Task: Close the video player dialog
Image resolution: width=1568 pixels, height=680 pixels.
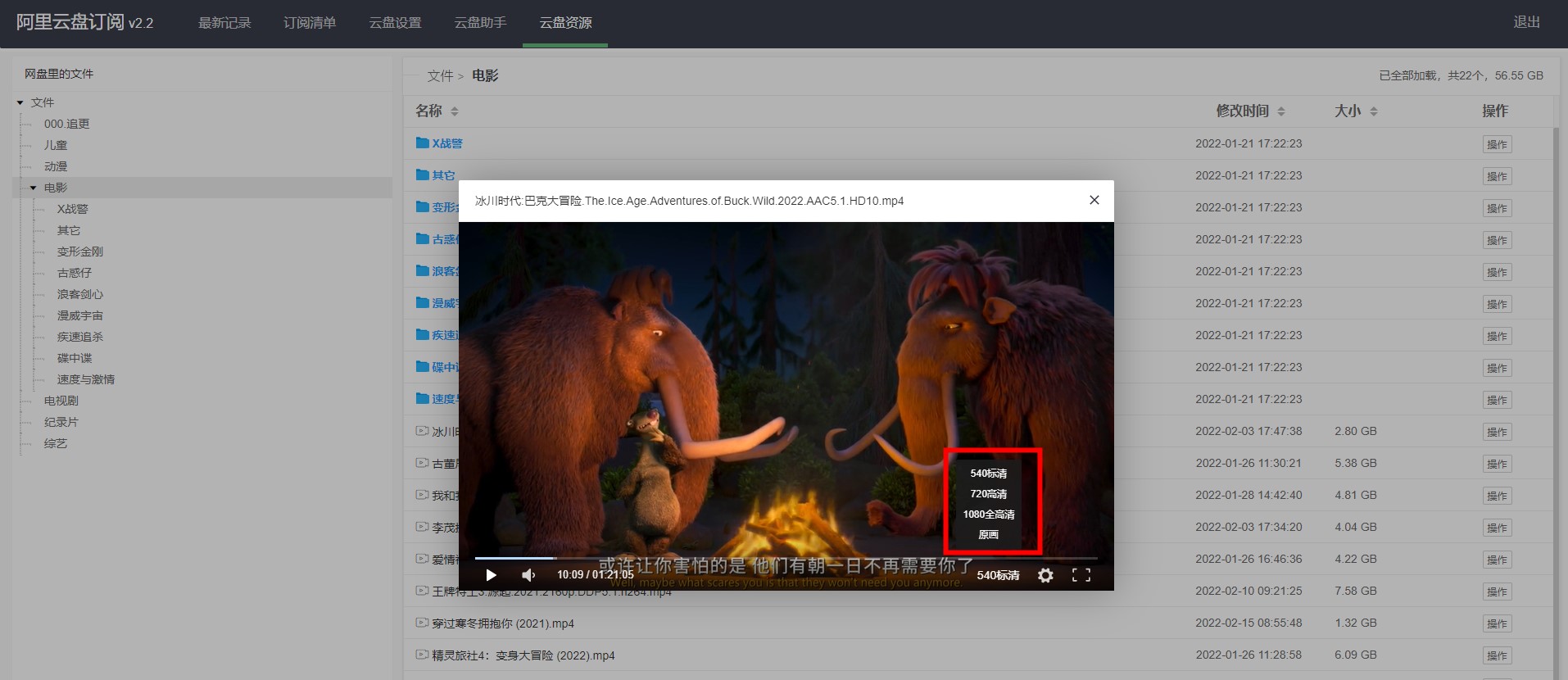Action: 1094,200
